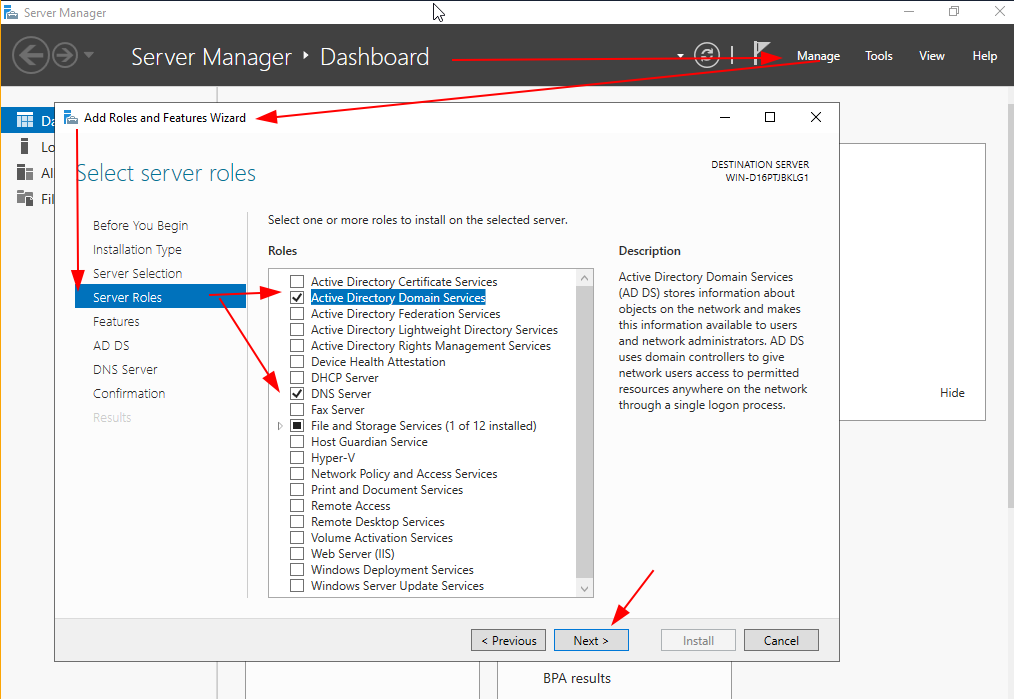This screenshot has width=1014, height=699.
Task: Check the Remote Access role
Action: pos(297,506)
